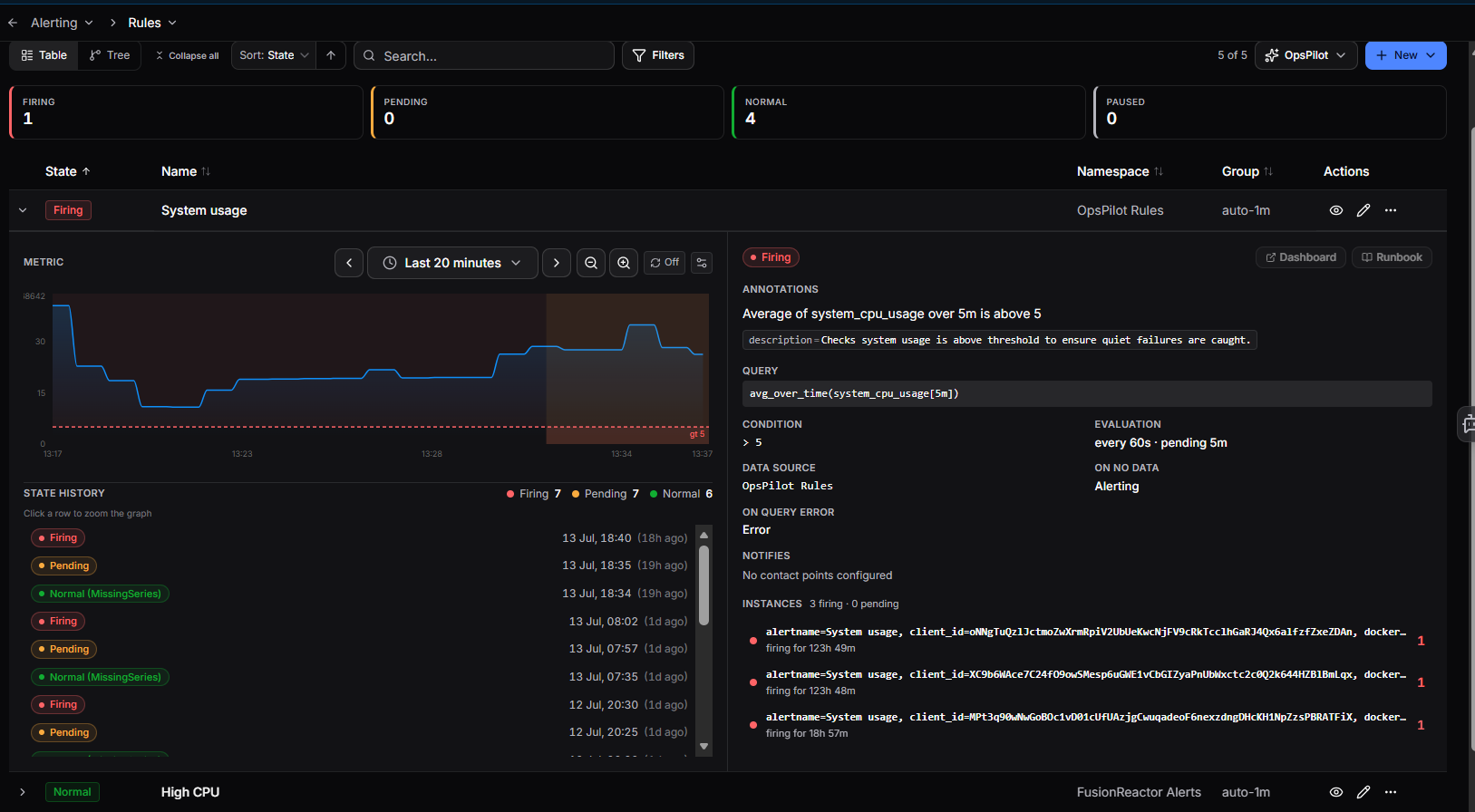Switch to Tree view
1475x812 pixels.
coord(110,55)
